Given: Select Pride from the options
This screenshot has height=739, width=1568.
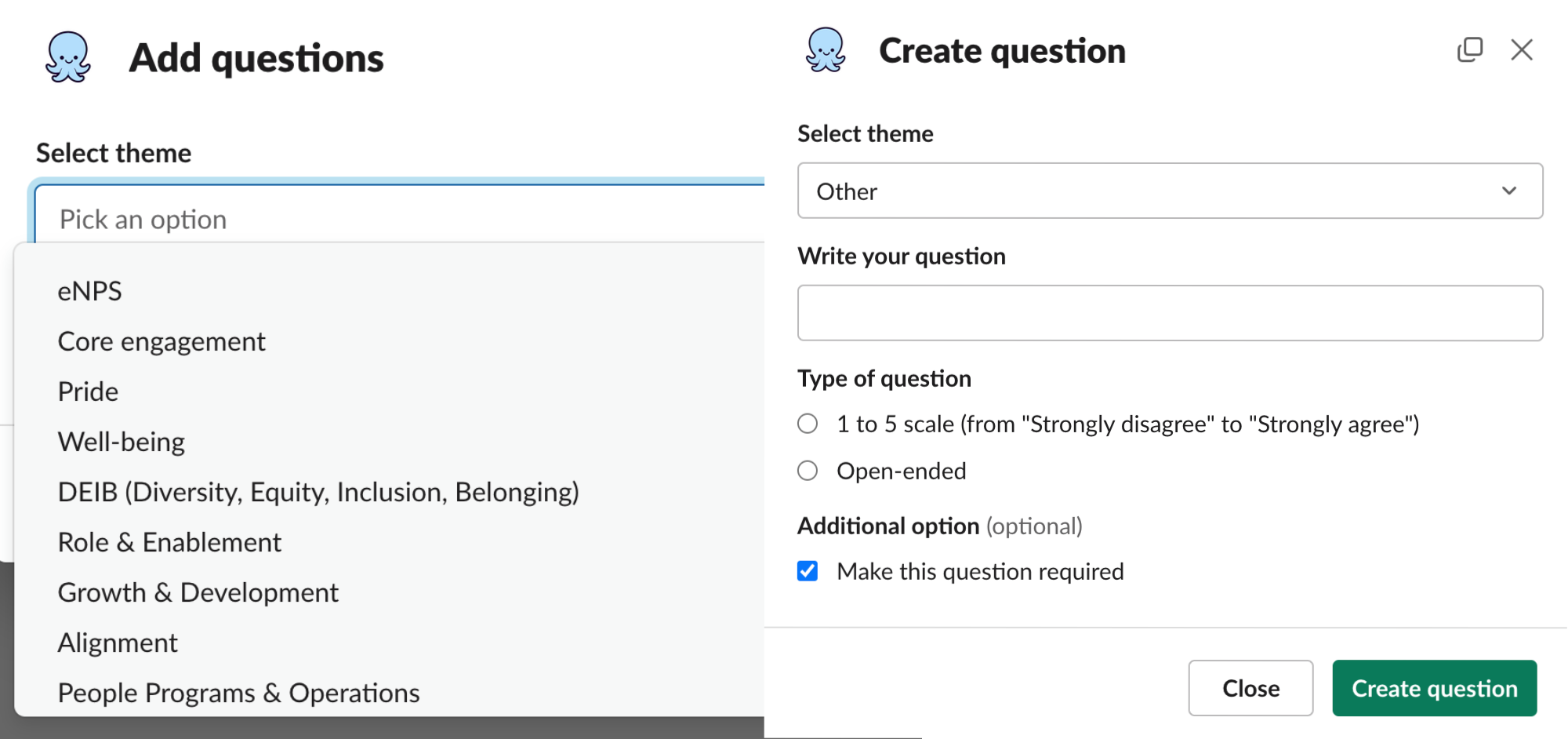Looking at the screenshot, I should pyautogui.click(x=89, y=391).
